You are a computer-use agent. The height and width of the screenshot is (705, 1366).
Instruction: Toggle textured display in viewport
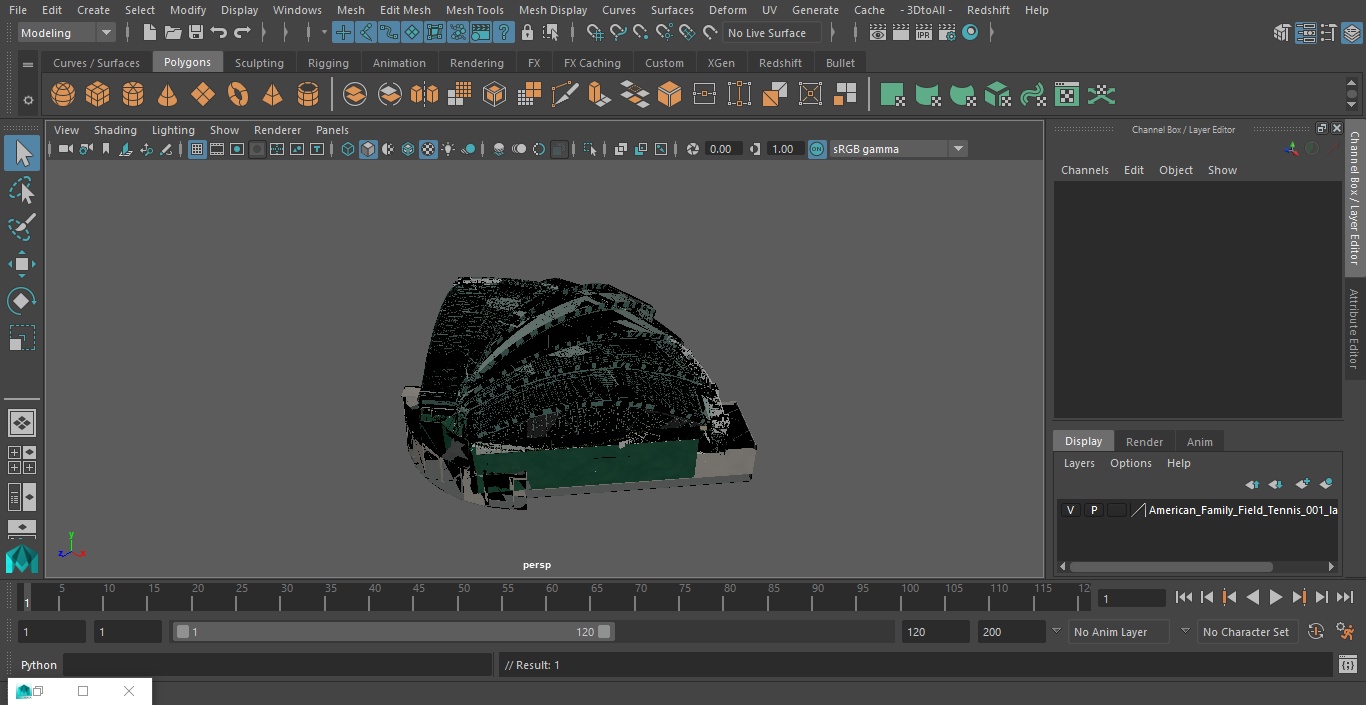pos(428,149)
